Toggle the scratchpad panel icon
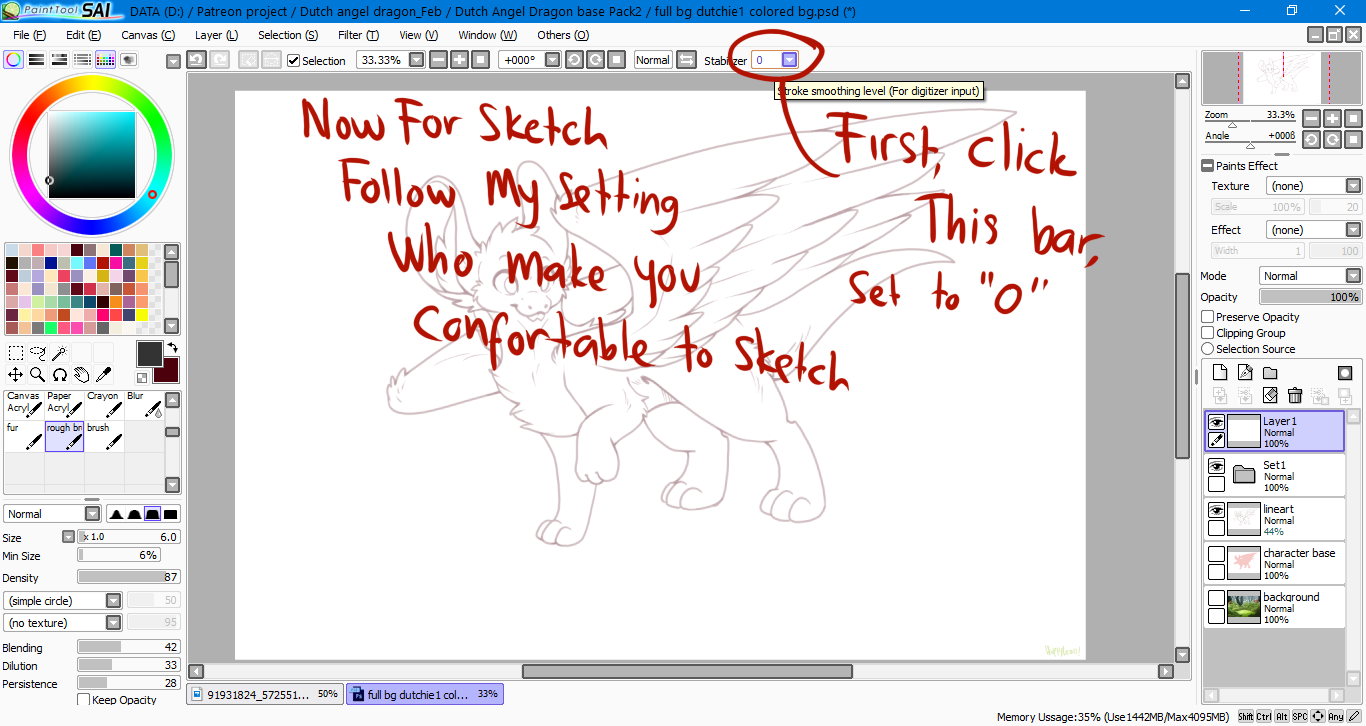The height and width of the screenshot is (726, 1366). click(128, 60)
